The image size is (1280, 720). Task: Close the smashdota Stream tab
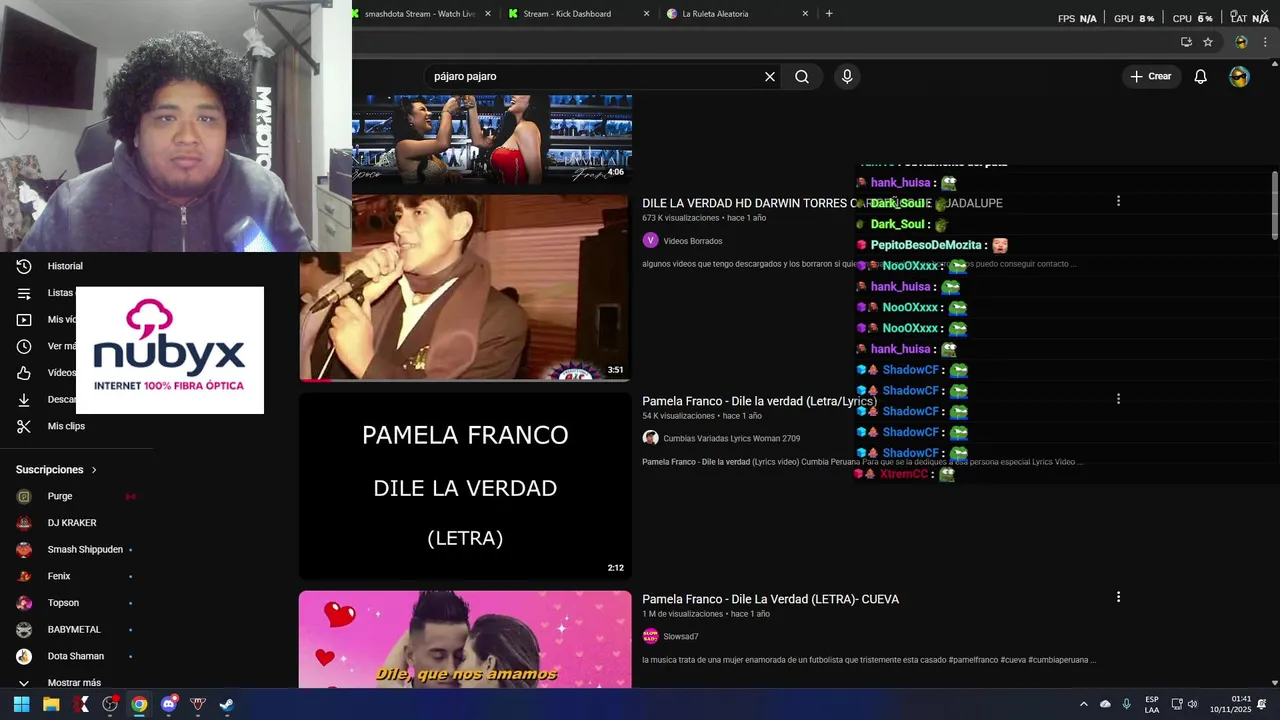tap(488, 14)
